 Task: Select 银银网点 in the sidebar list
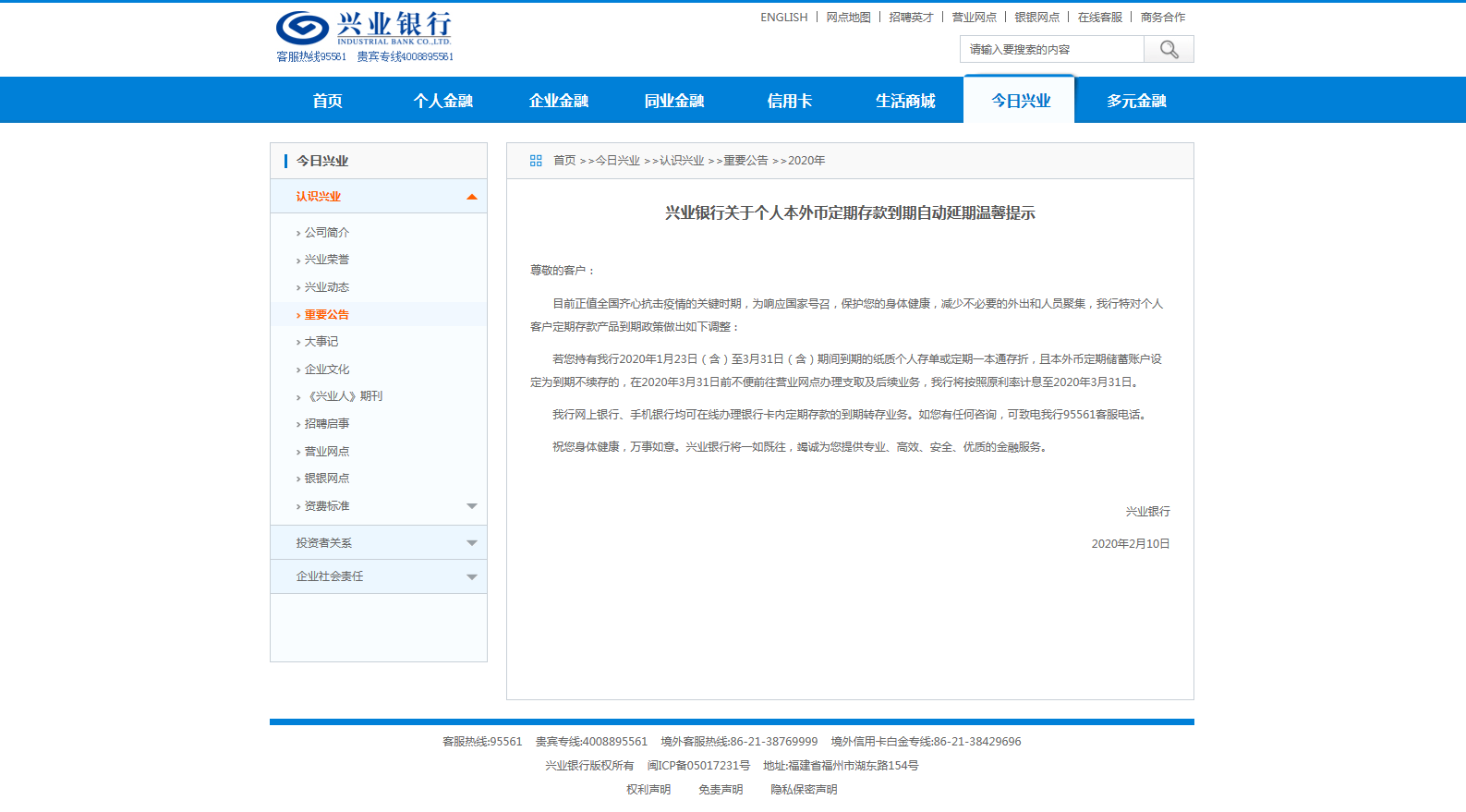point(327,479)
